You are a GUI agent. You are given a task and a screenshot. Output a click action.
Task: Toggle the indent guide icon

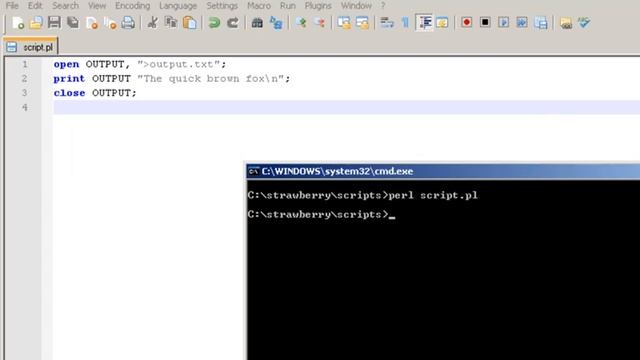pos(425,22)
